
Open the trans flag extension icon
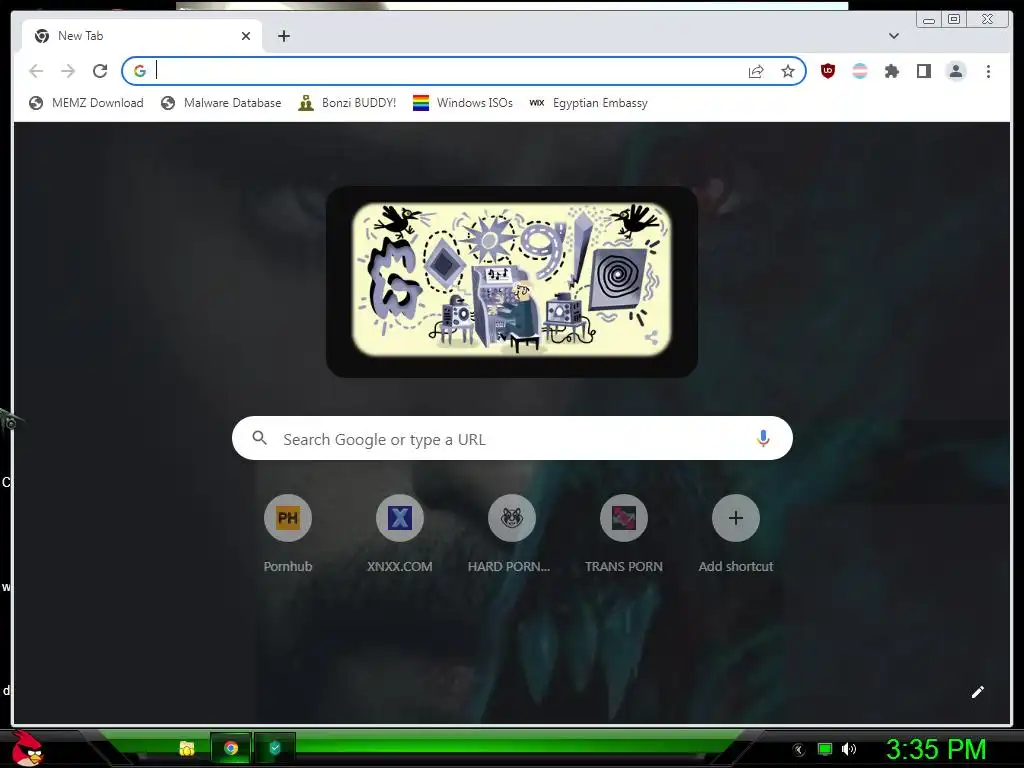tap(860, 71)
